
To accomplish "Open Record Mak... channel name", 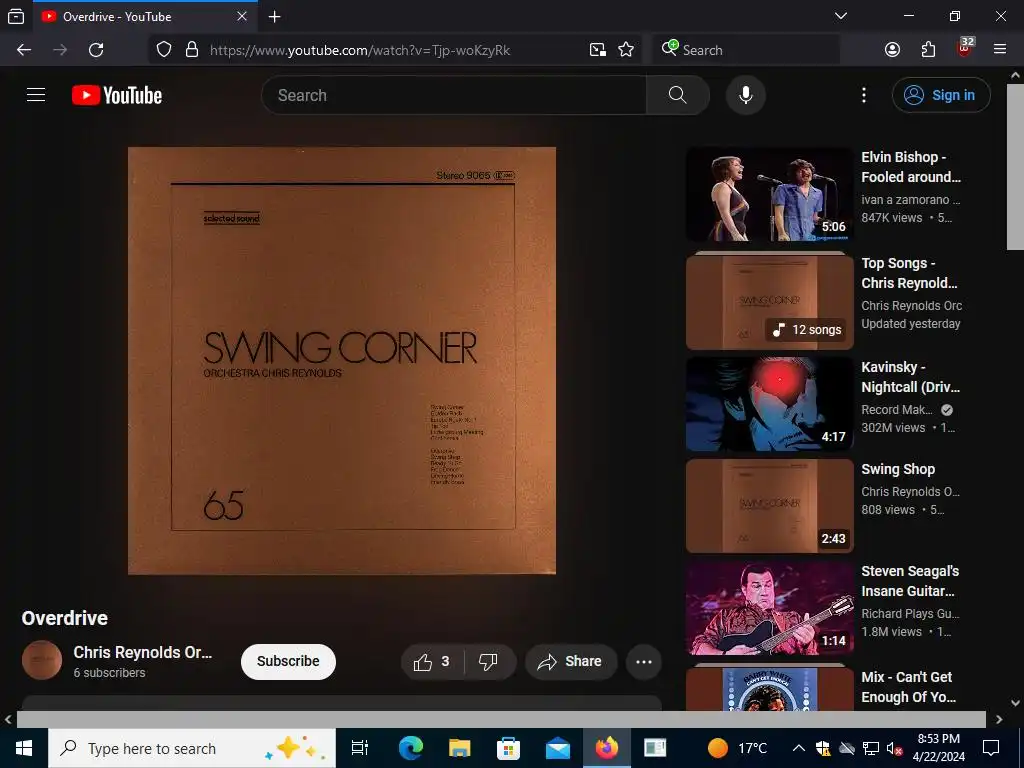I will pos(896,409).
